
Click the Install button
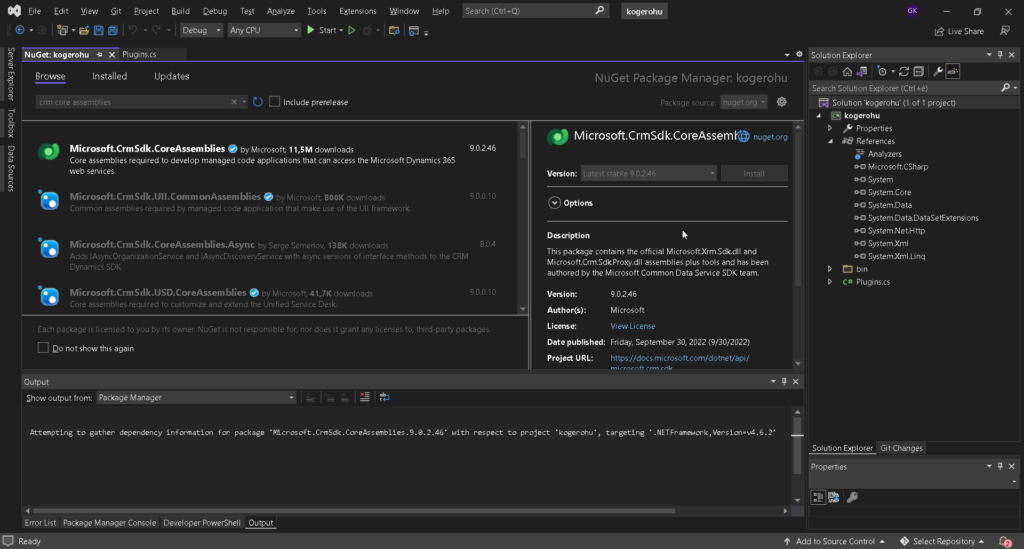pyautogui.click(x=754, y=174)
